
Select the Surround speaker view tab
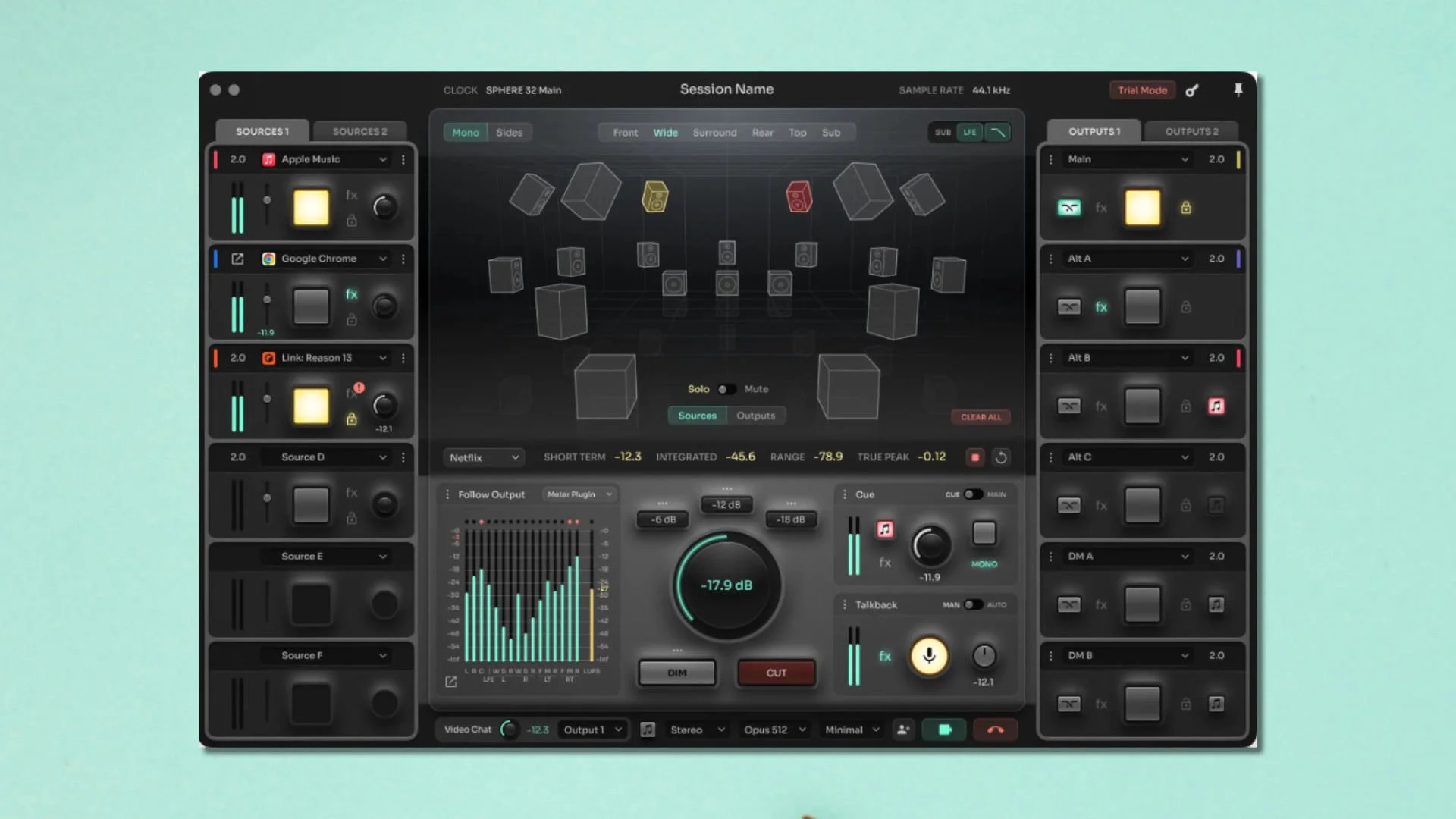coord(714,133)
